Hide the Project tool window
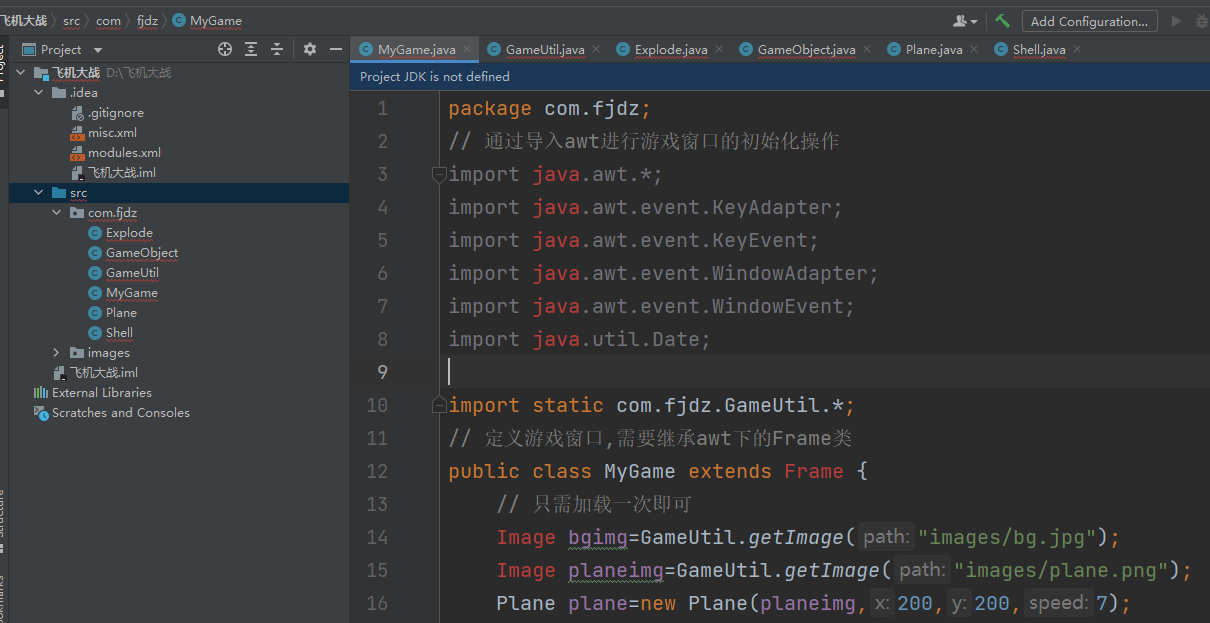Image resolution: width=1210 pixels, height=623 pixels. pyautogui.click(x=336, y=49)
